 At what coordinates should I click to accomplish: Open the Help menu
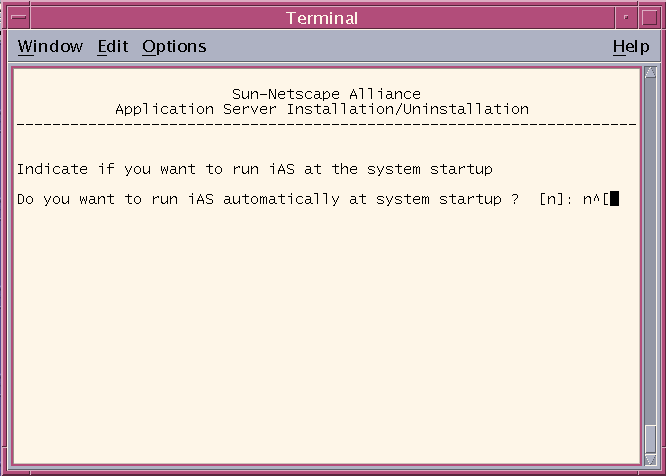point(631,46)
